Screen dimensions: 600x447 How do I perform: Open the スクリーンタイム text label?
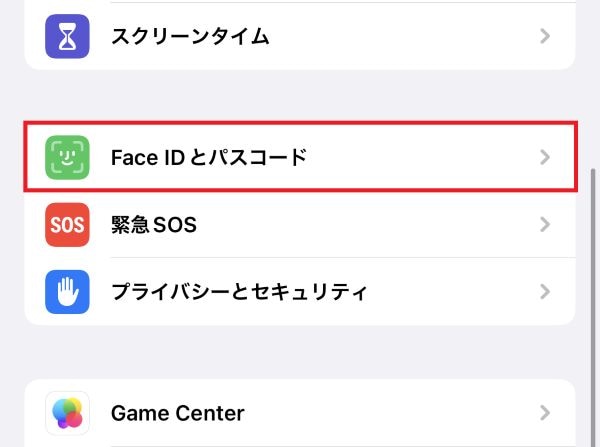pos(190,37)
